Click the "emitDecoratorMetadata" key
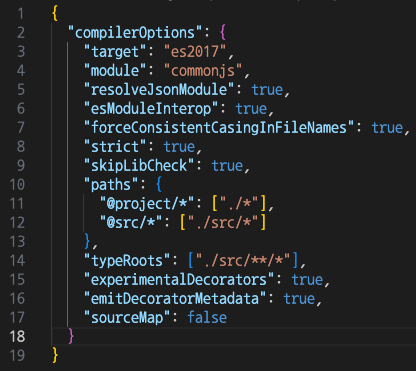416x371 pixels. coord(175,299)
